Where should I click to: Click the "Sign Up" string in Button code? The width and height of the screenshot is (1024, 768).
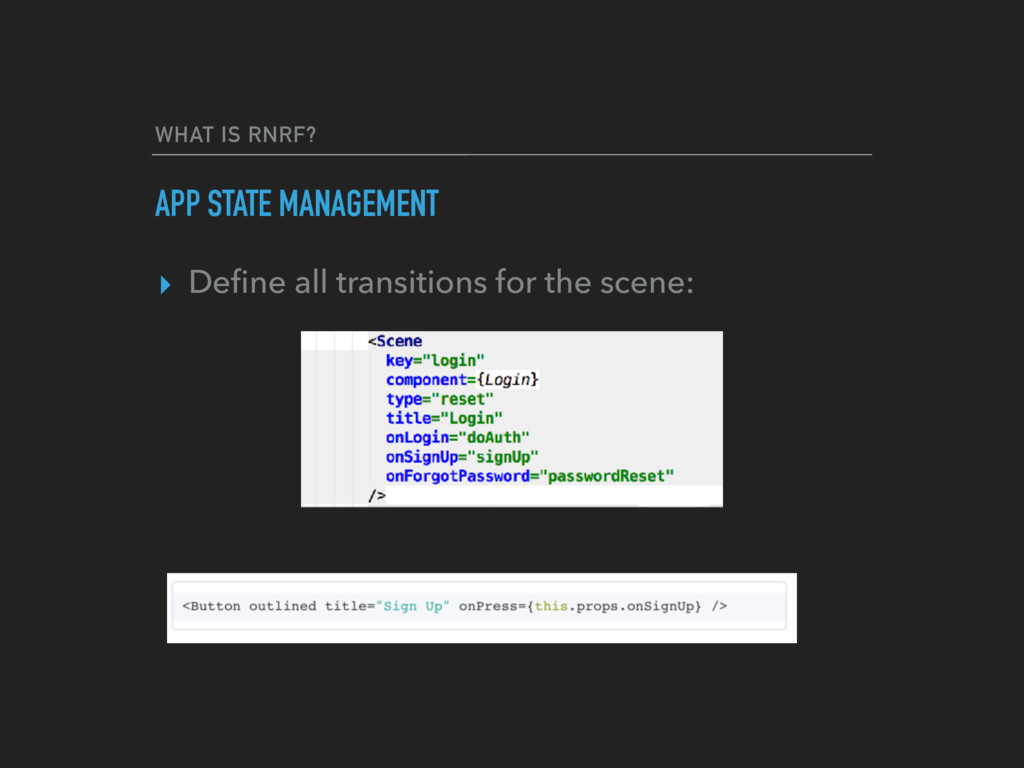coord(413,606)
